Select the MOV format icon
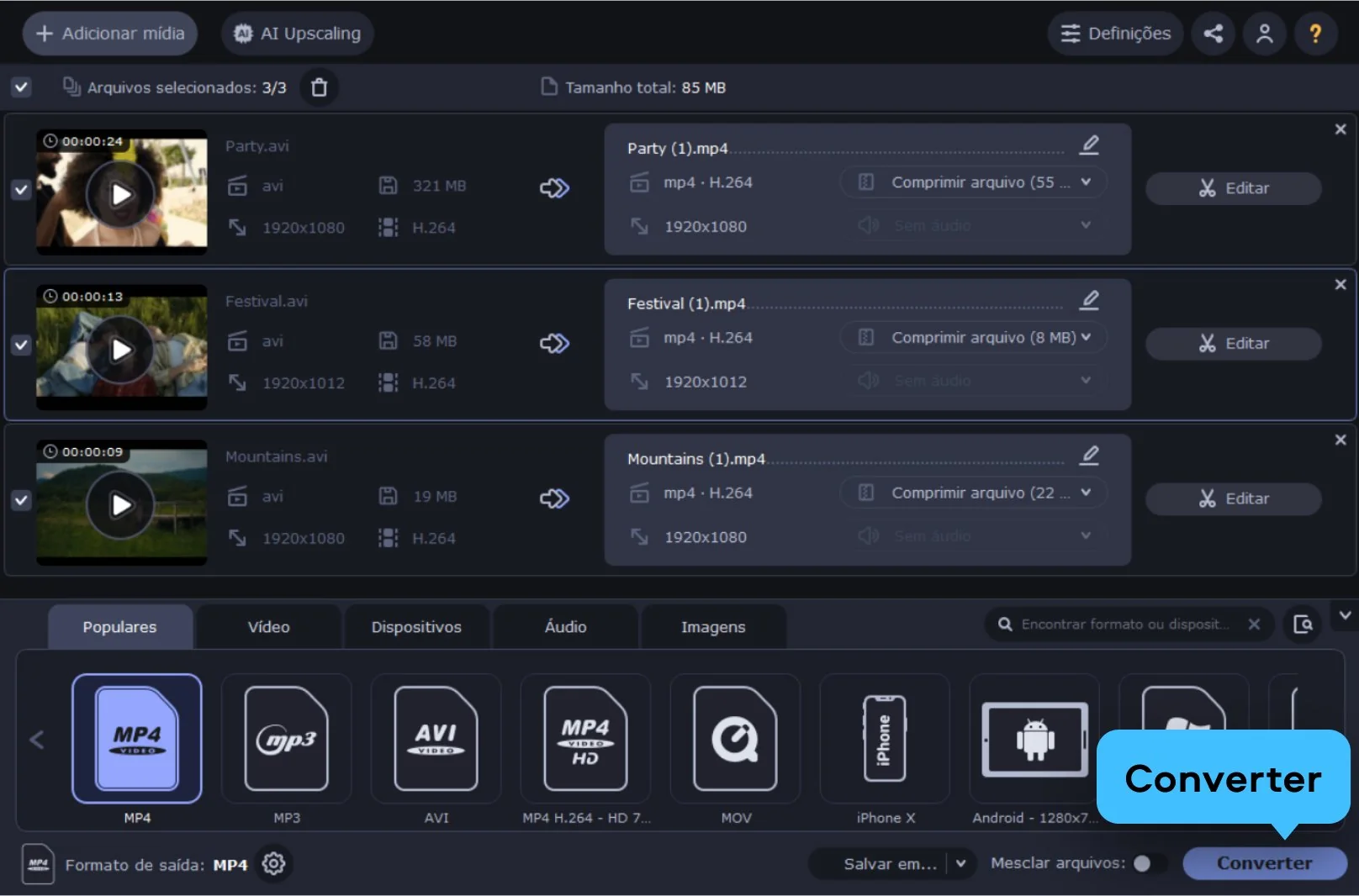Viewport: 1359px width, 896px height. [735, 740]
